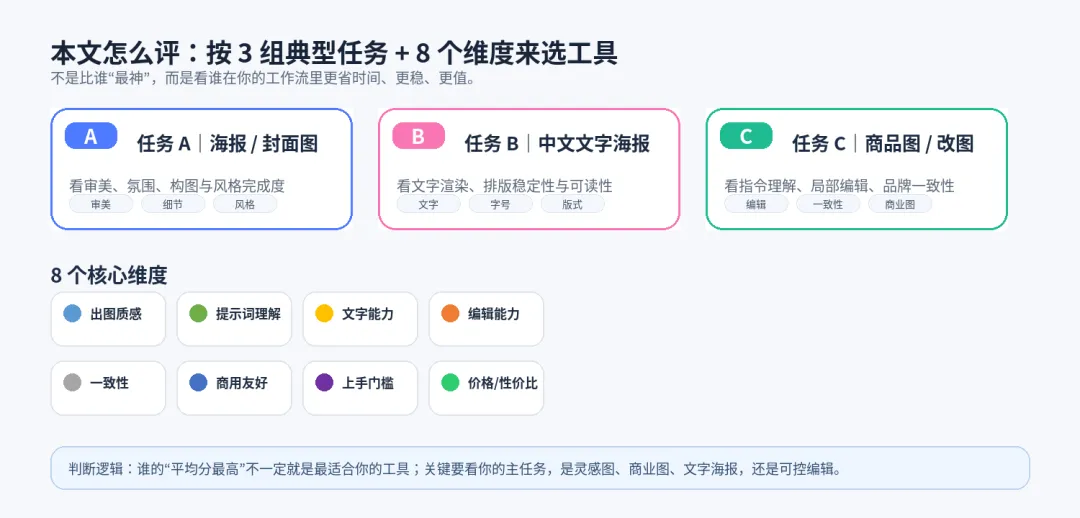Open the 任务 A 海报 / 封面图 card title

(227, 144)
